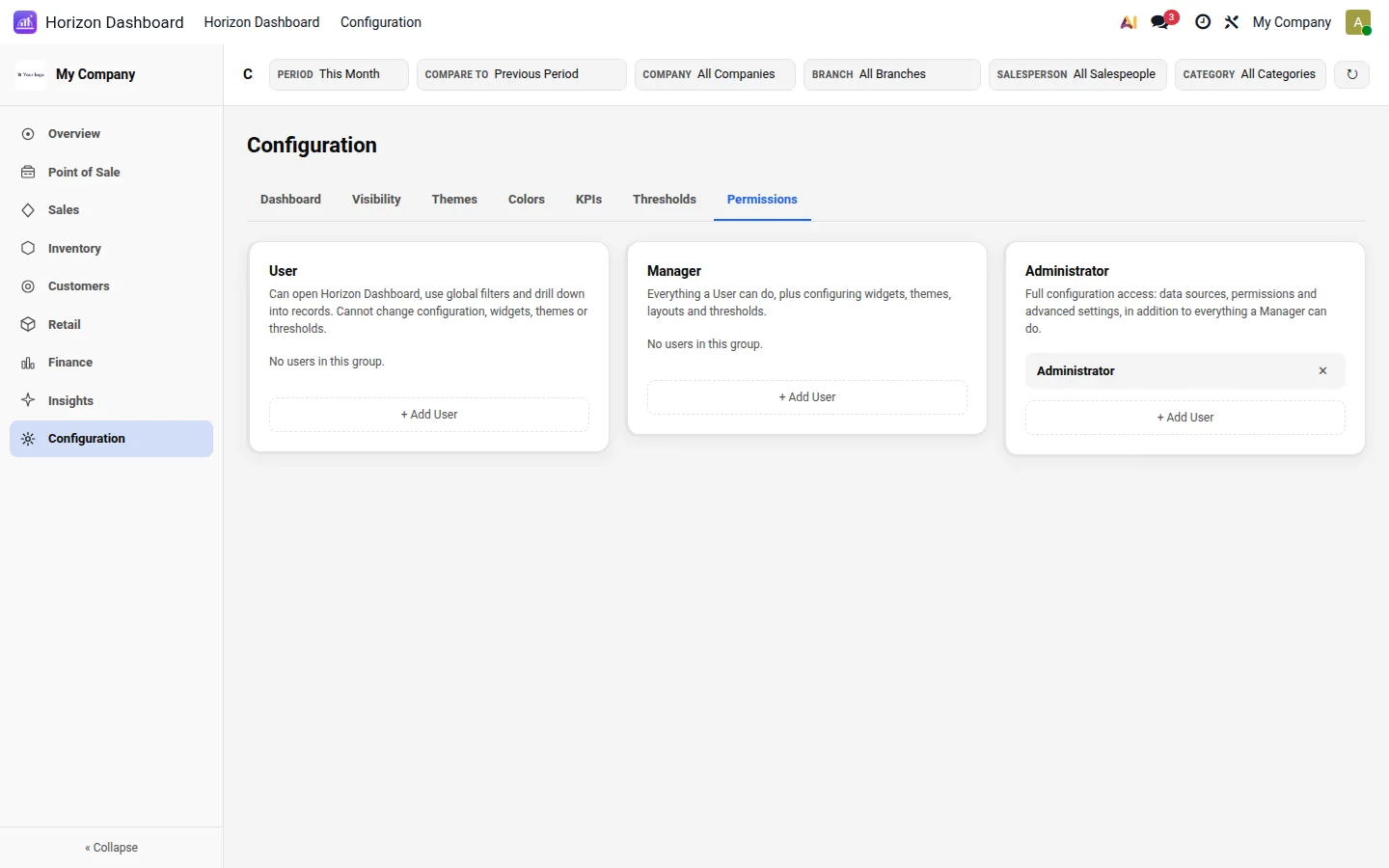Open the debug tools wrench icon
Image resolution: width=1389 pixels, height=868 pixels.
click(x=1232, y=22)
